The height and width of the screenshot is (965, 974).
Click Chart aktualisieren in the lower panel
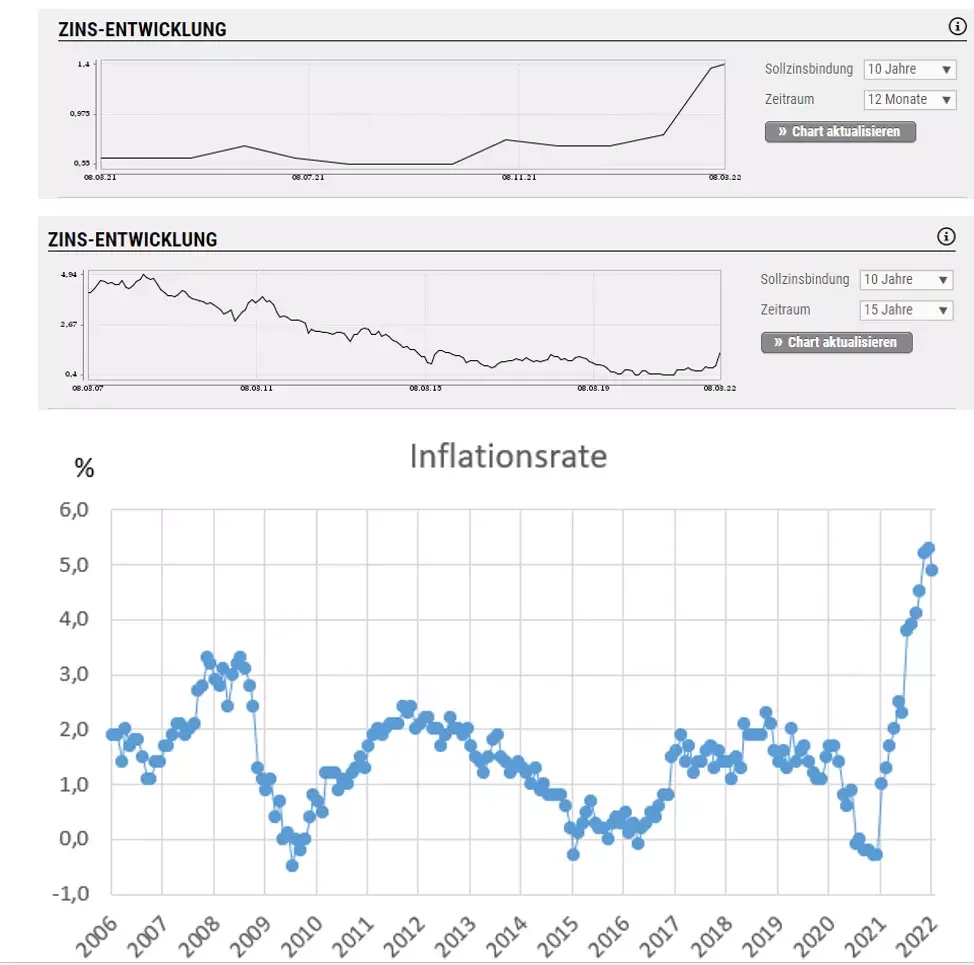tap(836, 342)
